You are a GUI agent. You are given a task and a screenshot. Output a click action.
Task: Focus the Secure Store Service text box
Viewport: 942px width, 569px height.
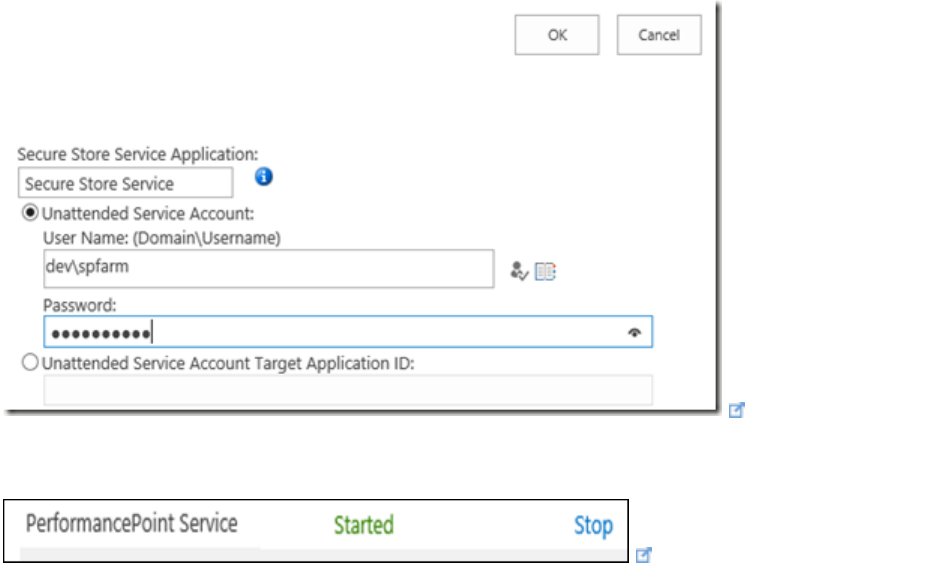click(125, 184)
